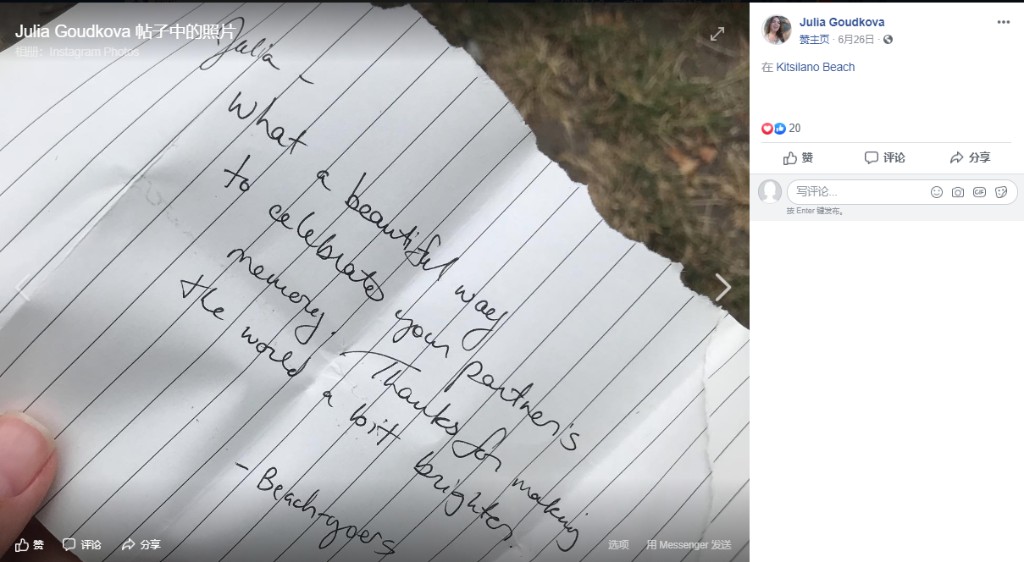Image resolution: width=1024 pixels, height=562 pixels.
Task: View the heart and like reactions count
Action: (x=781, y=129)
